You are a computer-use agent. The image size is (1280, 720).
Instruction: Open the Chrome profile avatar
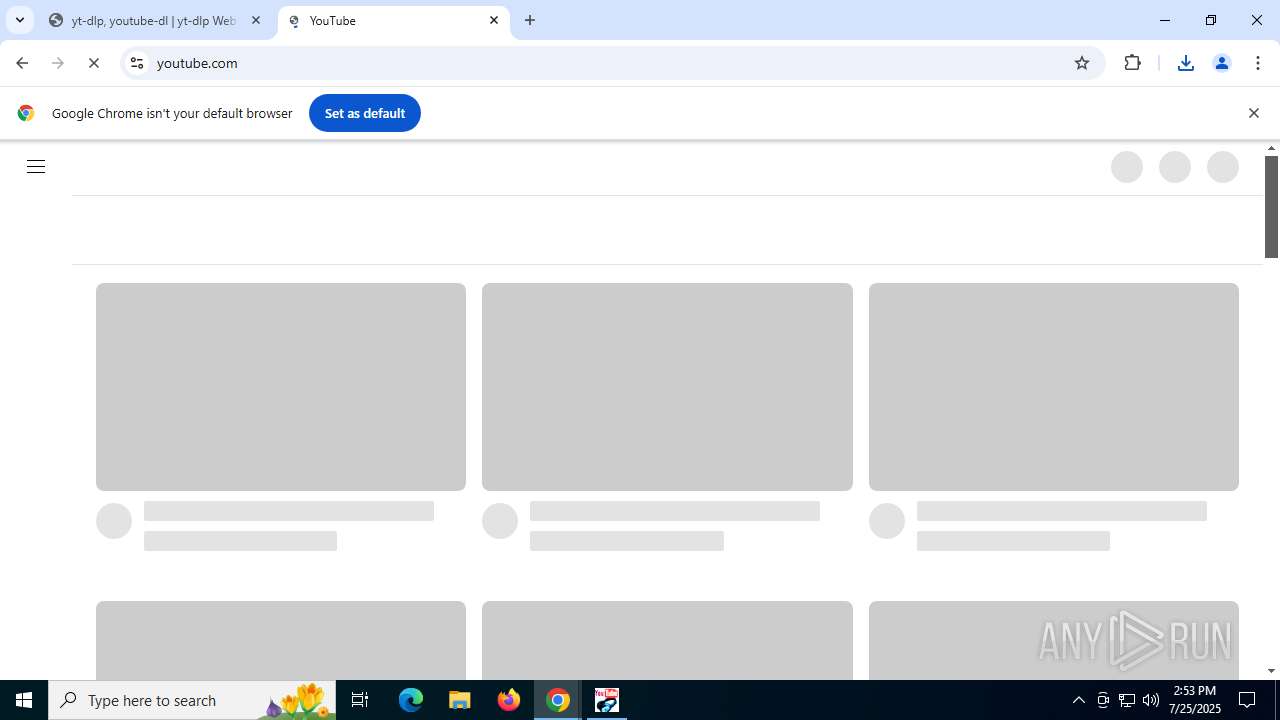point(1222,63)
